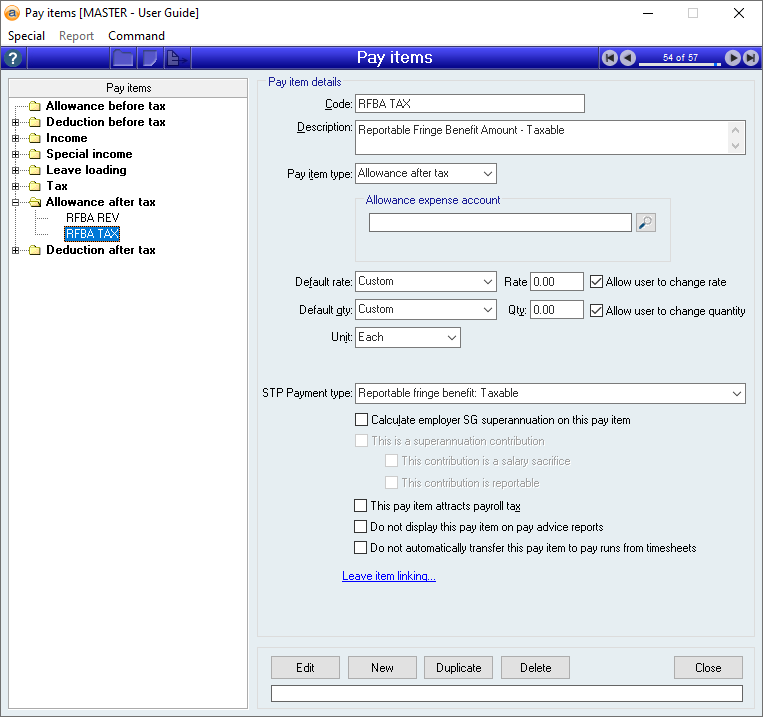Go to the previous record

click(627, 58)
